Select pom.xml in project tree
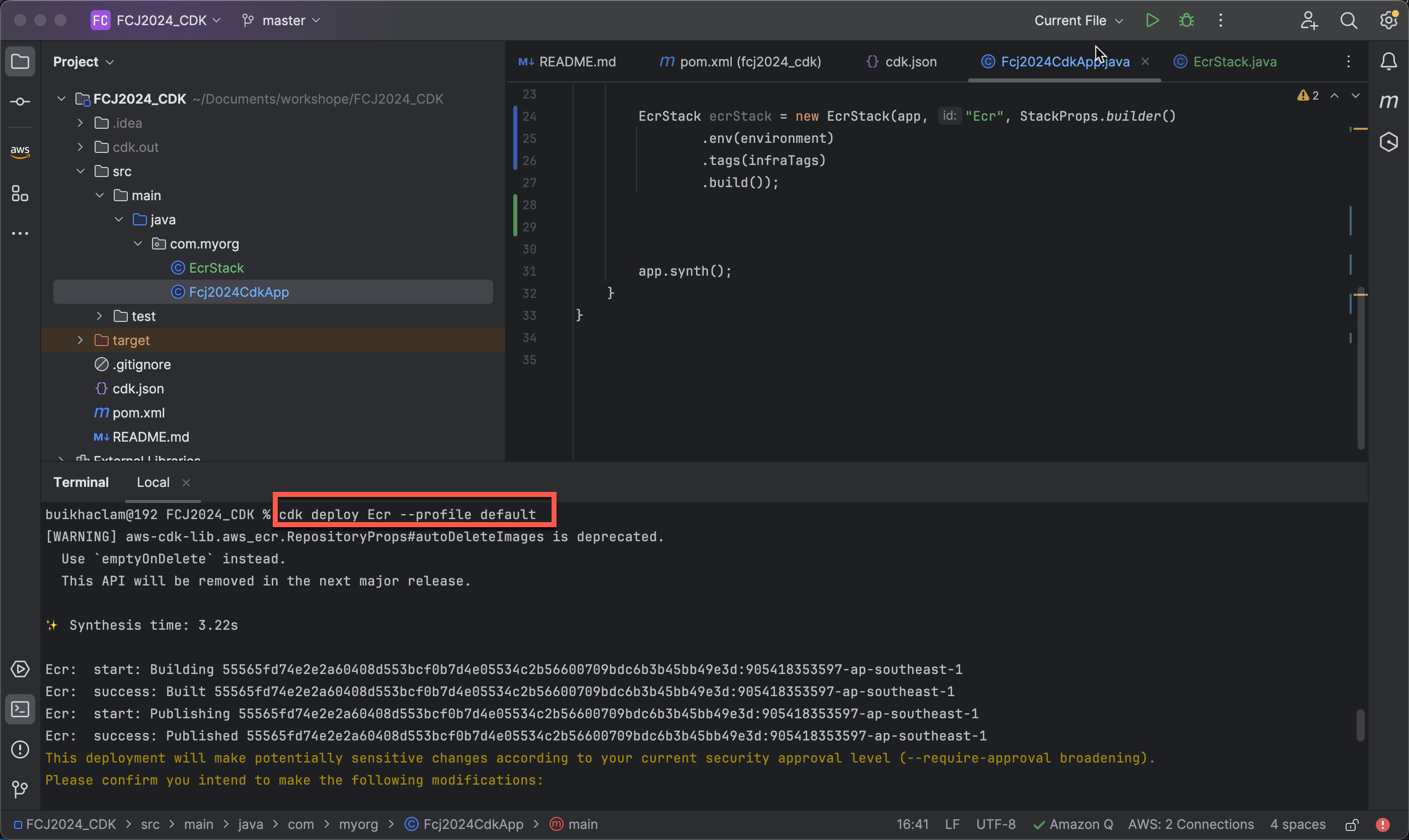Screen dimensions: 1409x840 [x=130, y=412]
